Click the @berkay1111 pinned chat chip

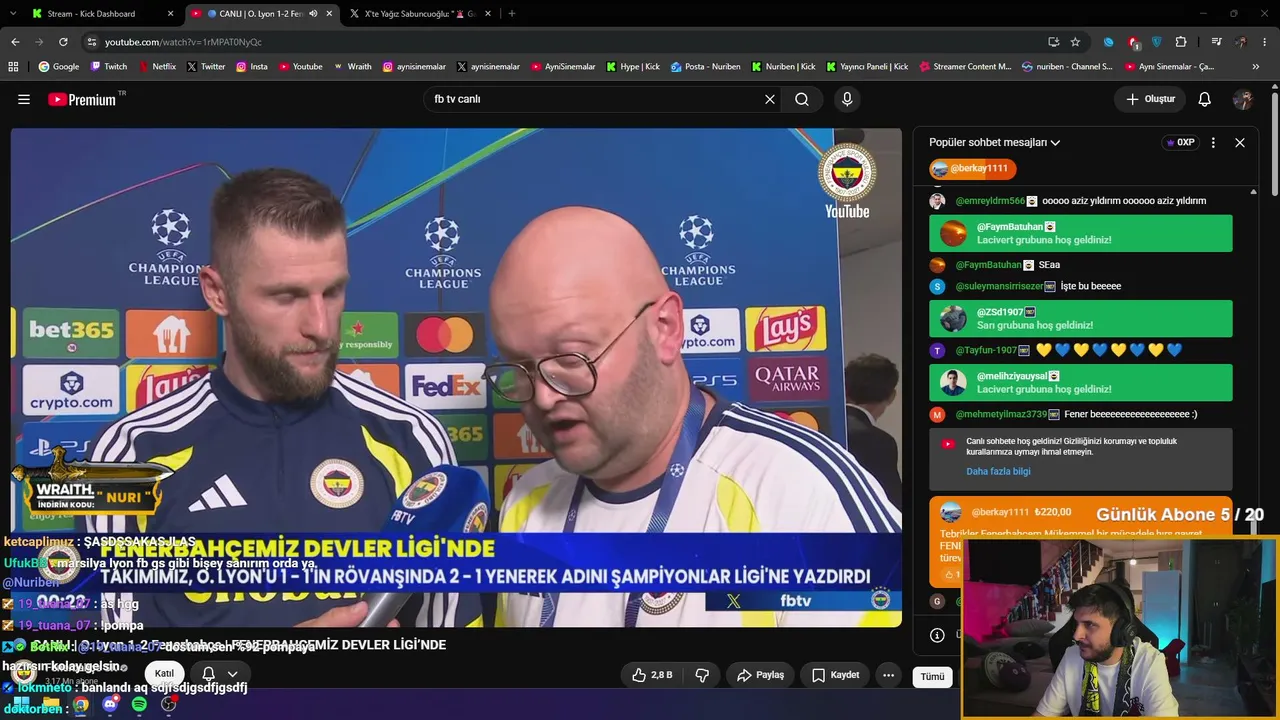[x=973, y=169]
